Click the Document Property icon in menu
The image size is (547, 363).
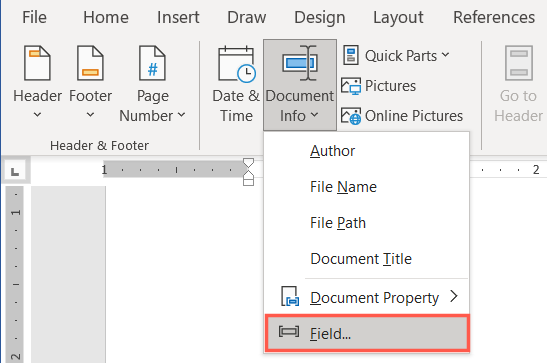290,296
